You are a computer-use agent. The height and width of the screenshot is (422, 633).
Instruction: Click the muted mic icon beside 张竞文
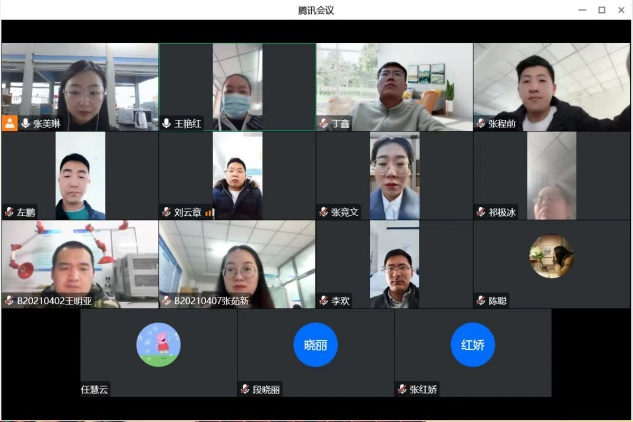pyautogui.click(x=324, y=212)
